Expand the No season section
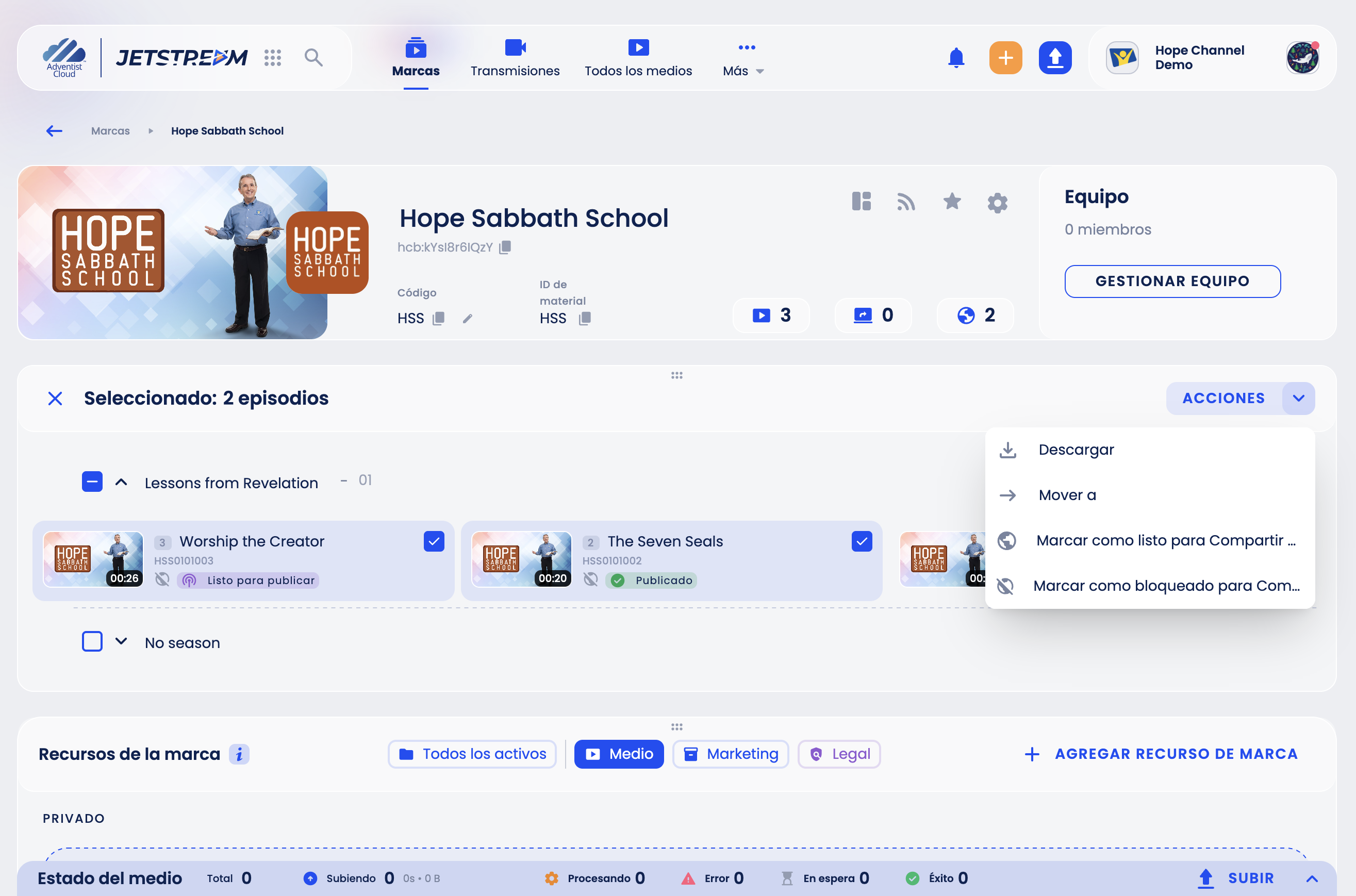This screenshot has height=896, width=1356. (x=121, y=641)
